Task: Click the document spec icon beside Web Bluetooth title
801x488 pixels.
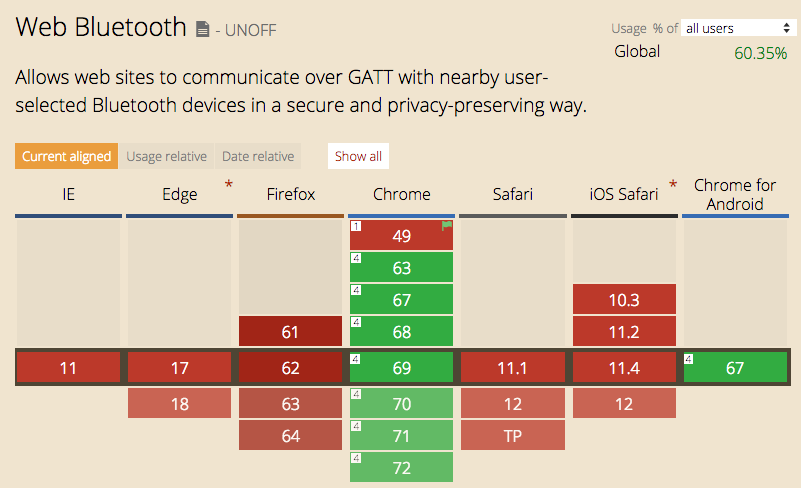Action: [203, 30]
